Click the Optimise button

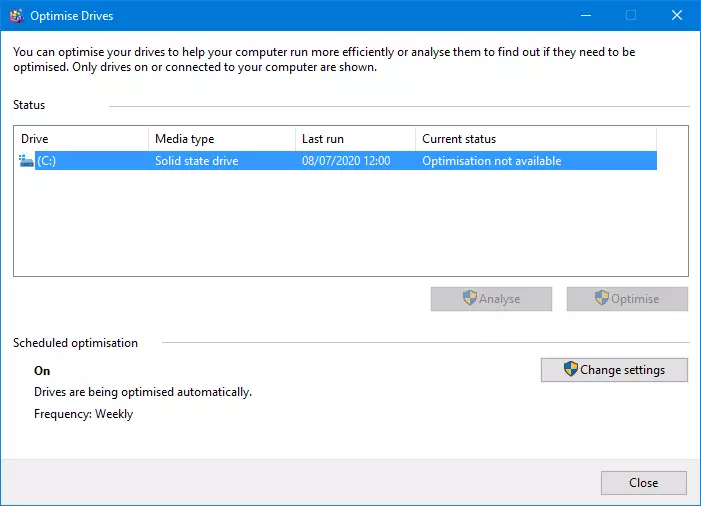tap(627, 299)
